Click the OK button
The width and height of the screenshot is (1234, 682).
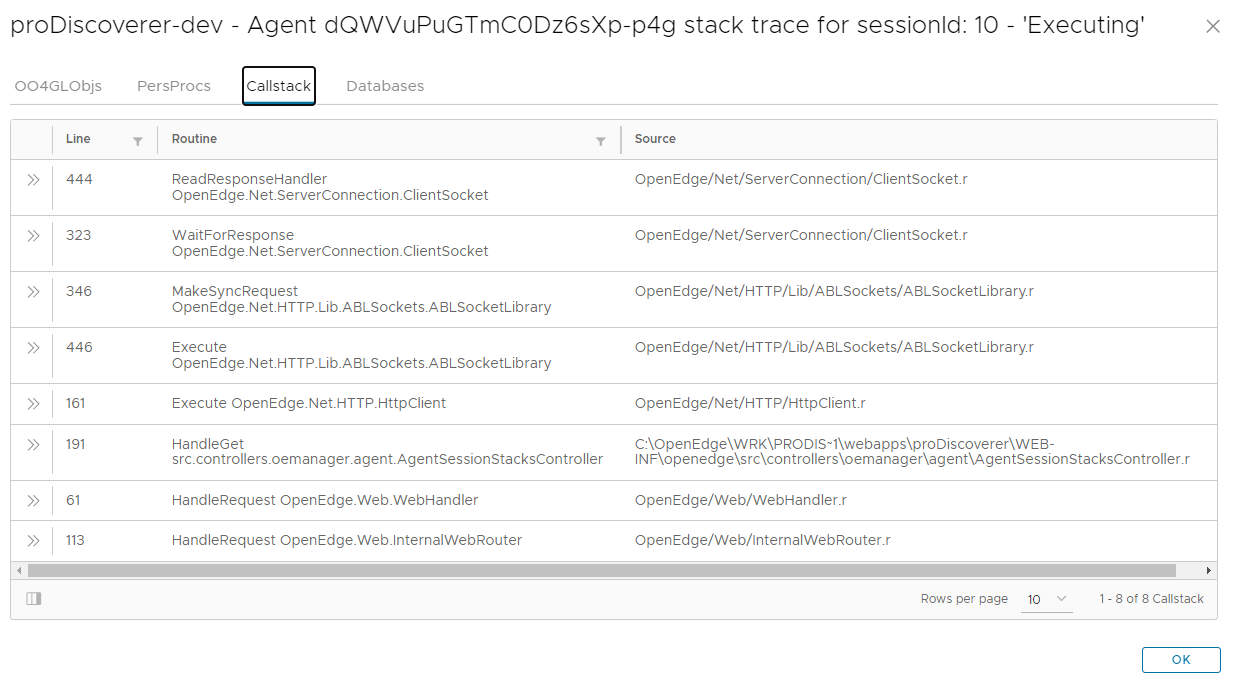pos(1180,660)
